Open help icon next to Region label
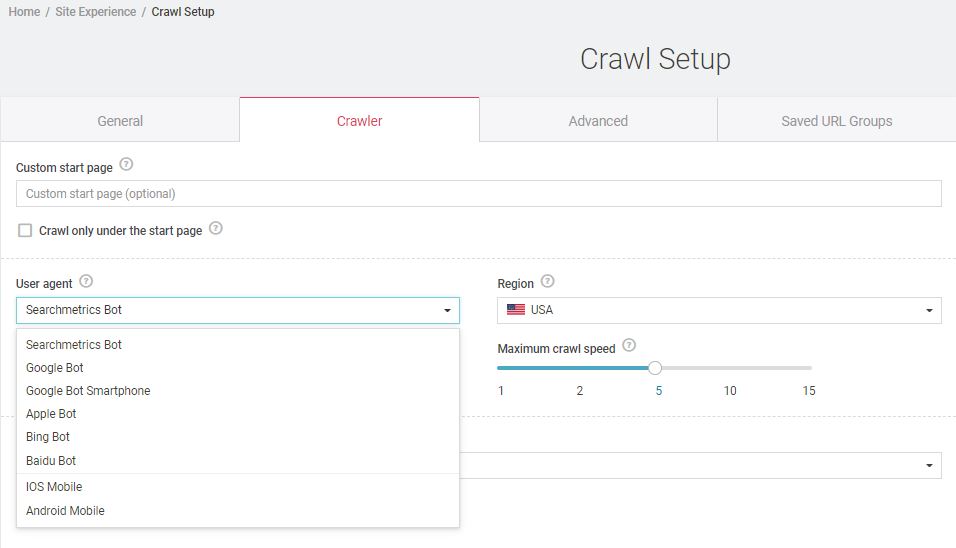This screenshot has height=548, width=956. click(x=548, y=281)
